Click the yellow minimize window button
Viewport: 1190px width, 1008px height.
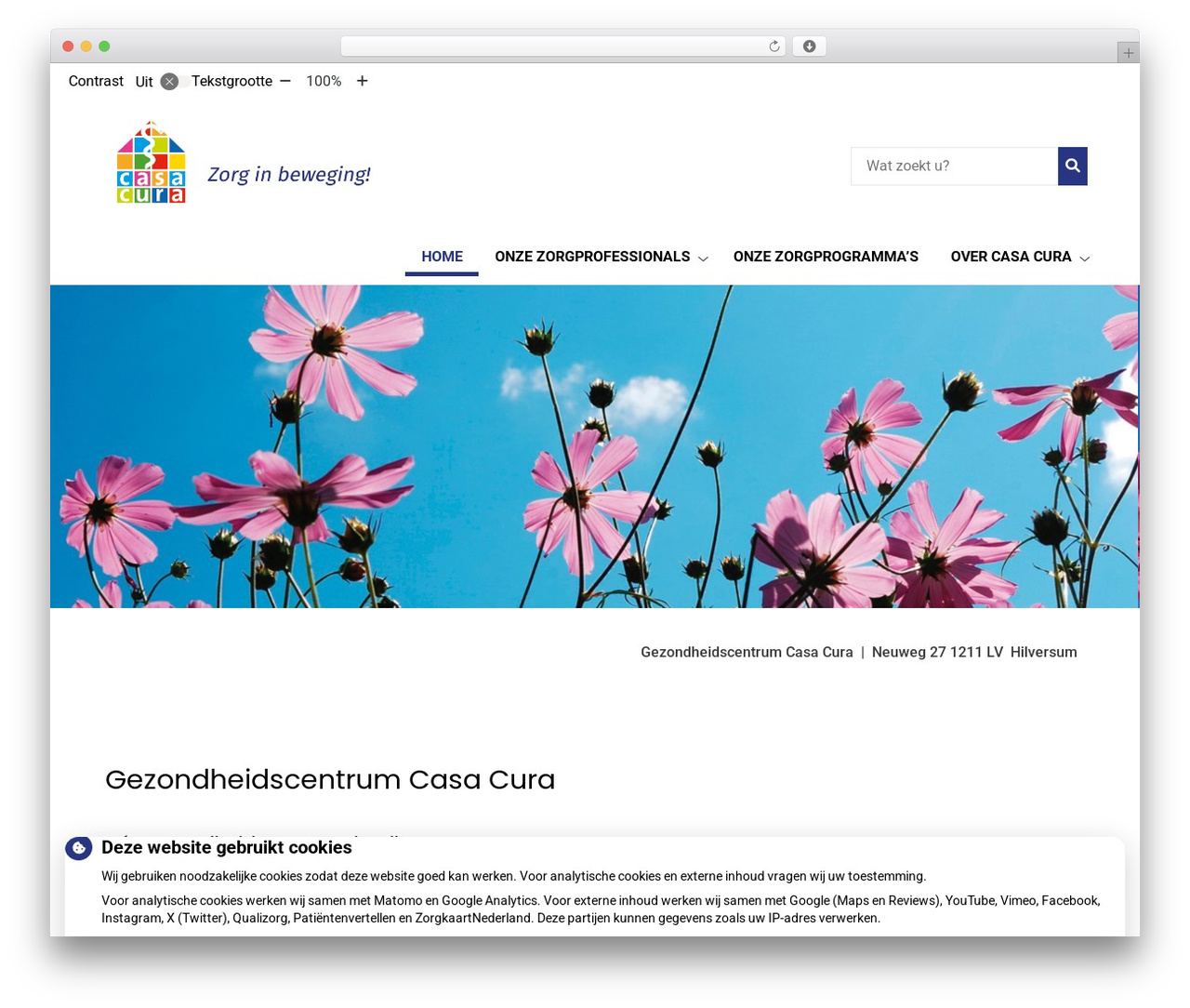(x=86, y=46)
